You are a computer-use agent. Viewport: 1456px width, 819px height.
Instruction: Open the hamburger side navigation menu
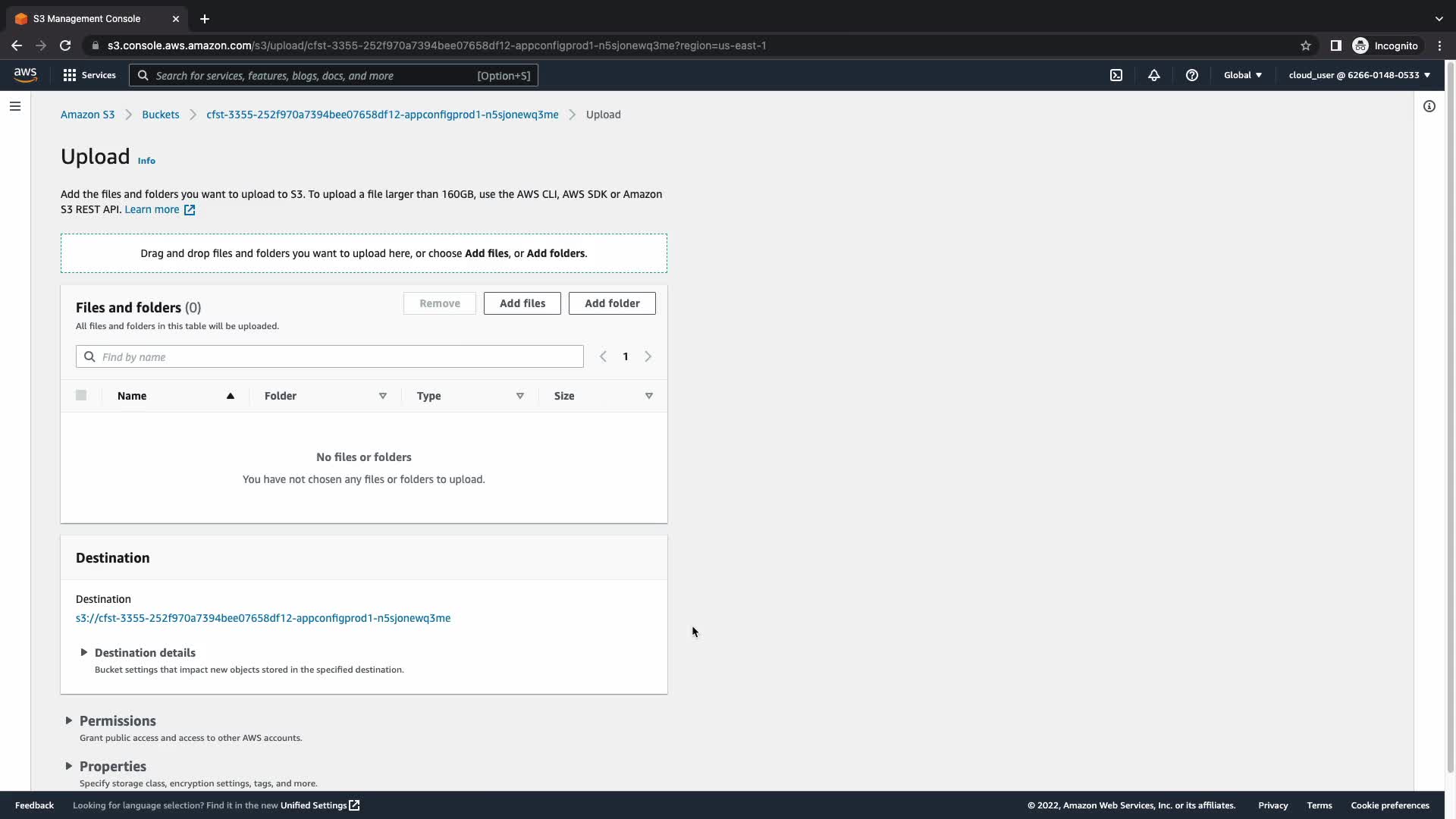tap(15, 106)
